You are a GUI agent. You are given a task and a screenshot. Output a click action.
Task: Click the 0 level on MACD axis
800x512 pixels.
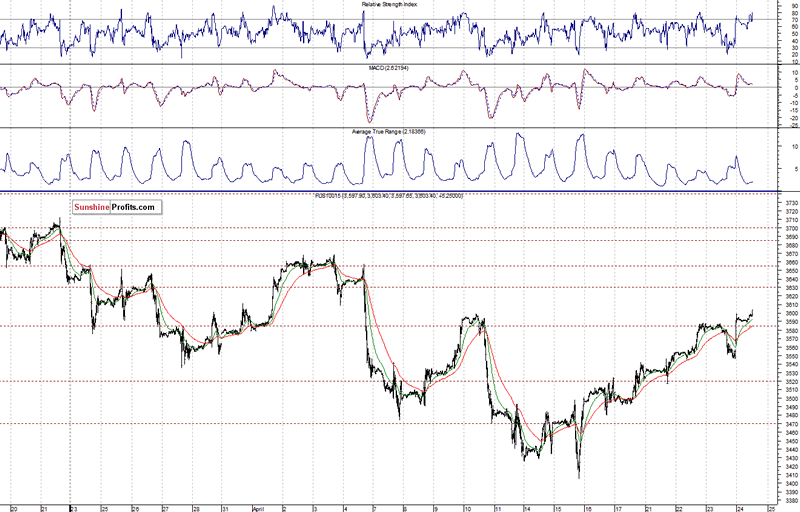coord(796,88)
